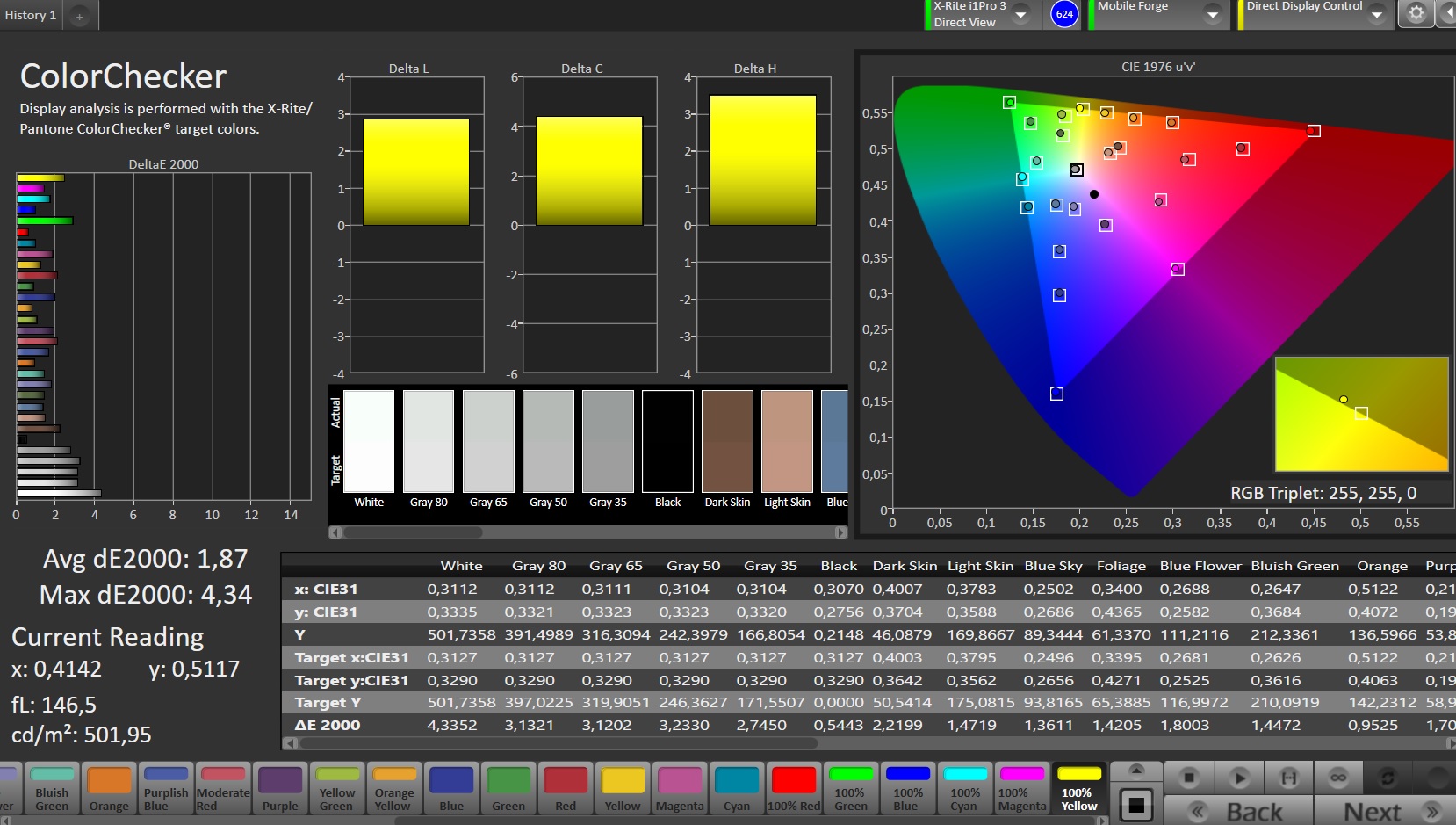Add a new history tab with plus
The height and width of the screenshot is (825, 1456).
click(x=79, y=16)
